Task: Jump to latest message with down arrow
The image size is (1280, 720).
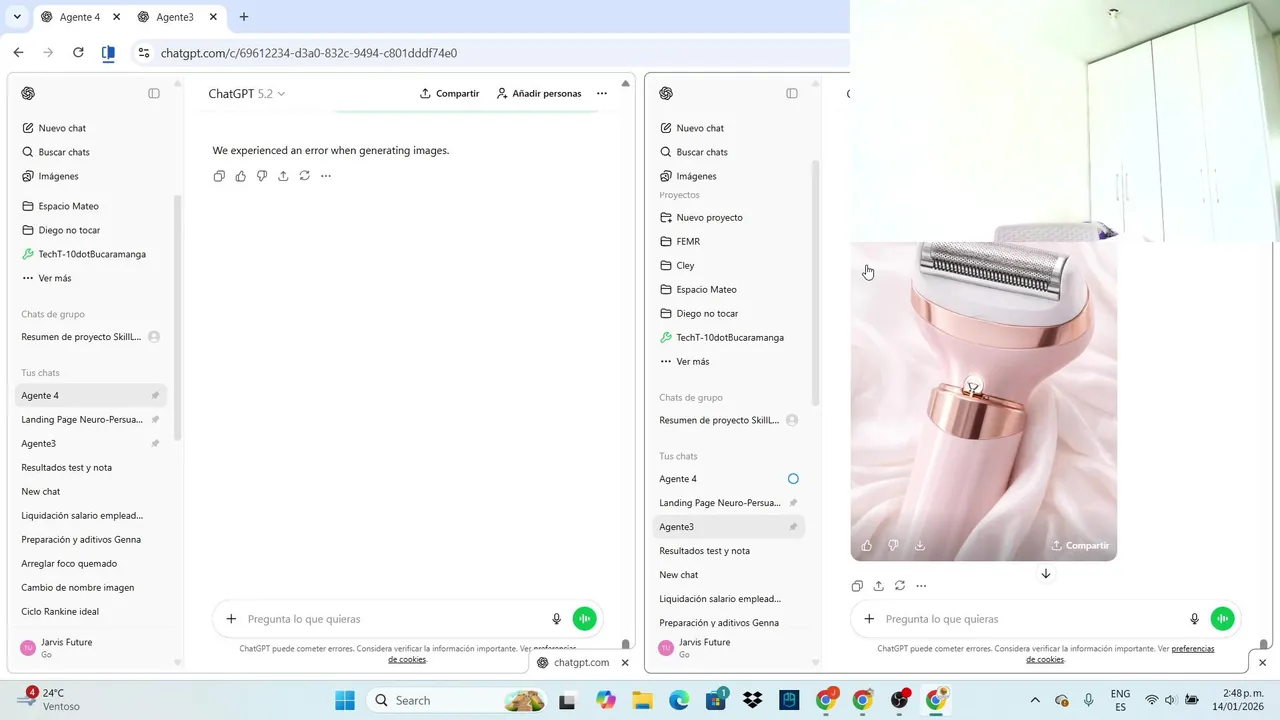Action: tap(1046, 574)
